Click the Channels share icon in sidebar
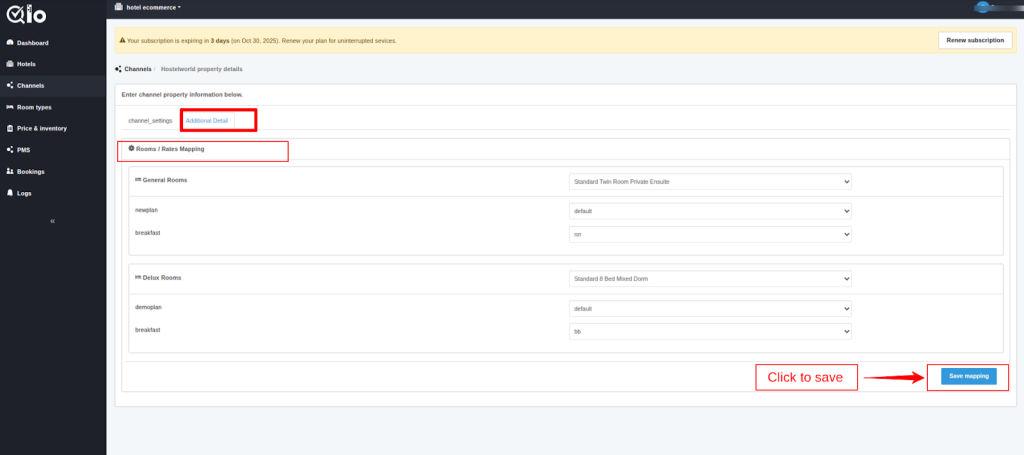This screenshot has width=1024, height=455. (10, 86)
